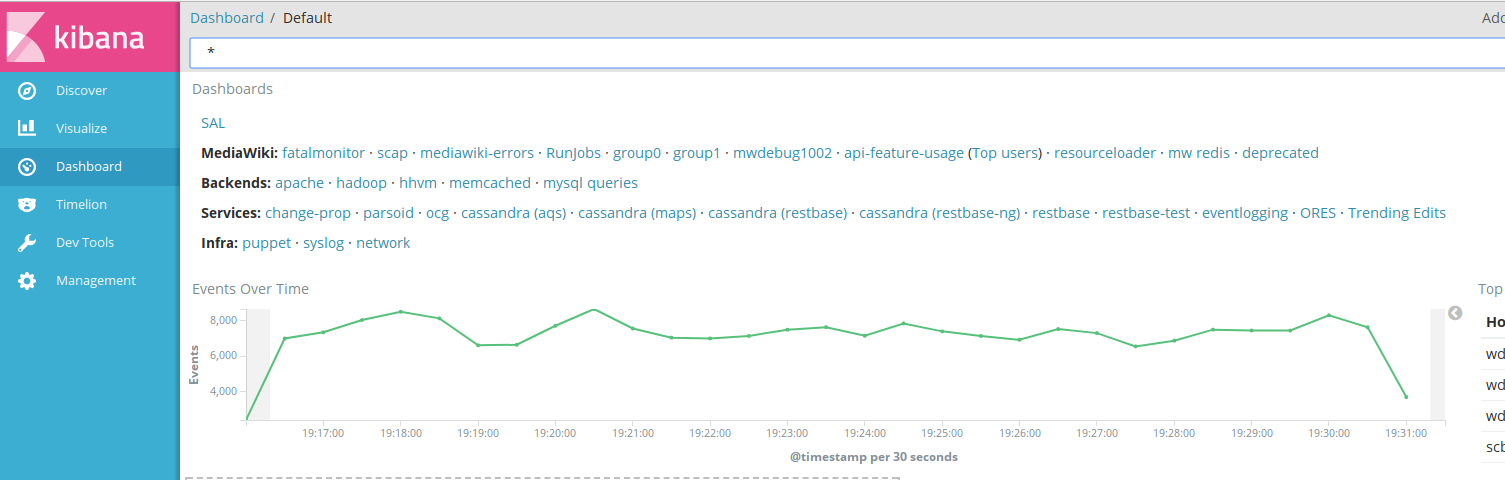Click the 8,000 y-axis label
1505x480 pixels.
pos(223,320)
